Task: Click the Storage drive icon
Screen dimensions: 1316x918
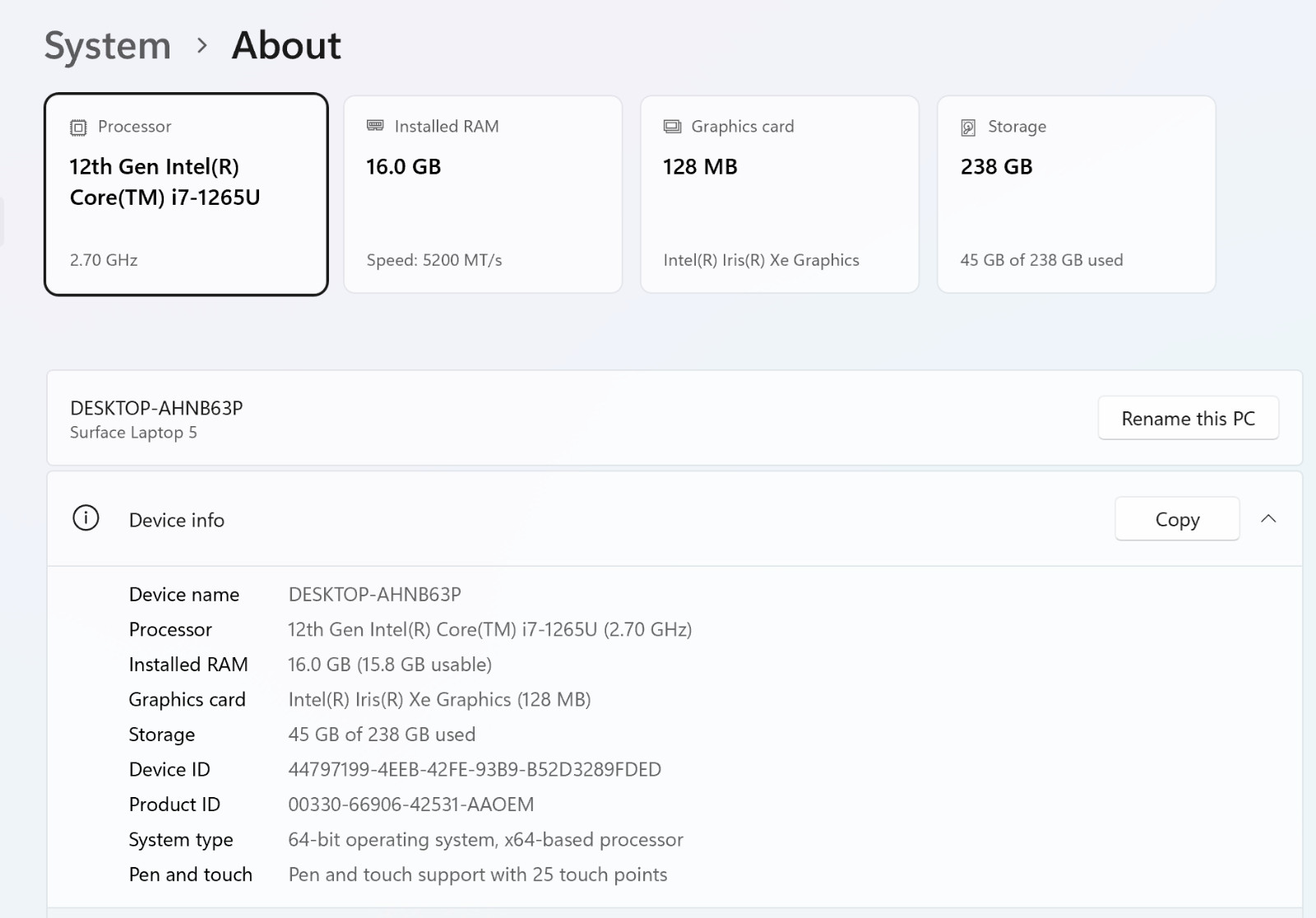Action: pyautogui.click(x=968, y=128)
